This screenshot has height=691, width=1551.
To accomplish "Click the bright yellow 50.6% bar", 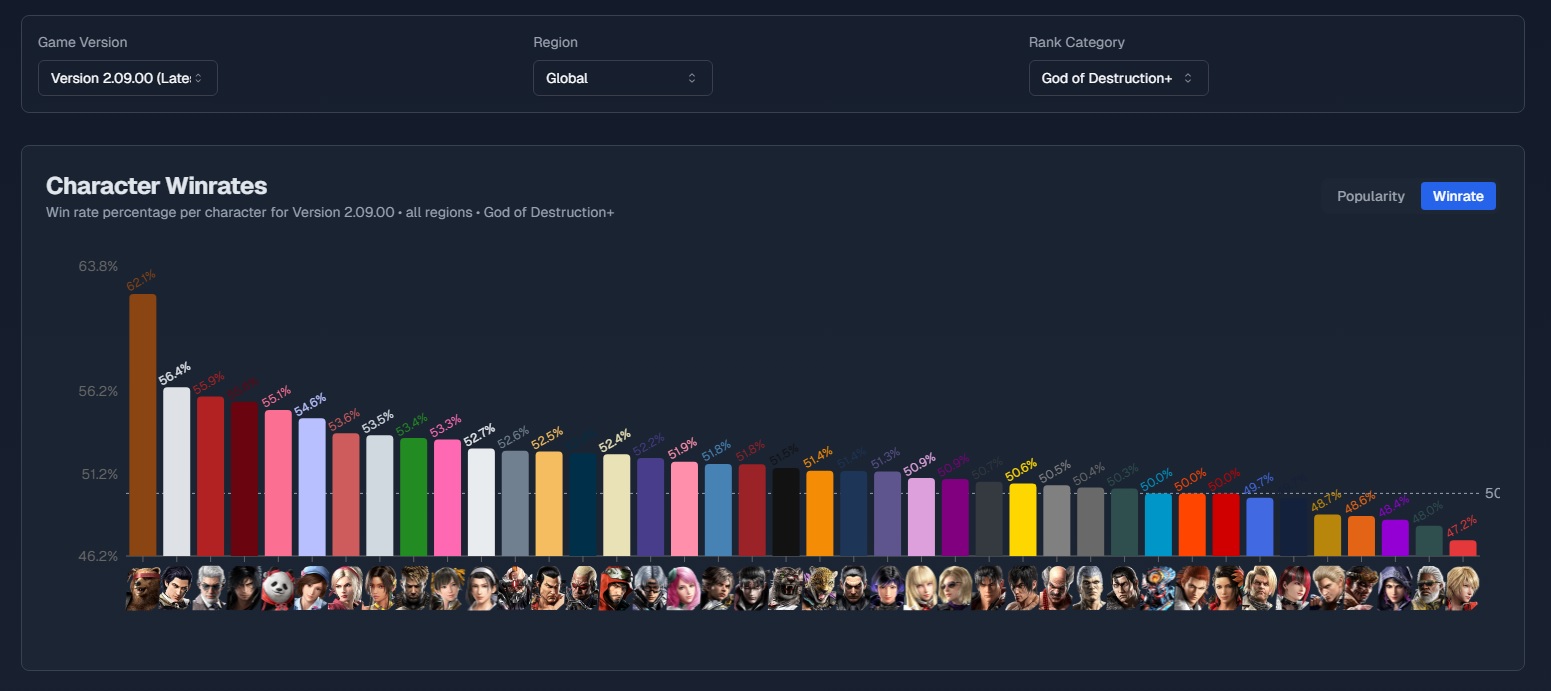I will coord(1023,519).
